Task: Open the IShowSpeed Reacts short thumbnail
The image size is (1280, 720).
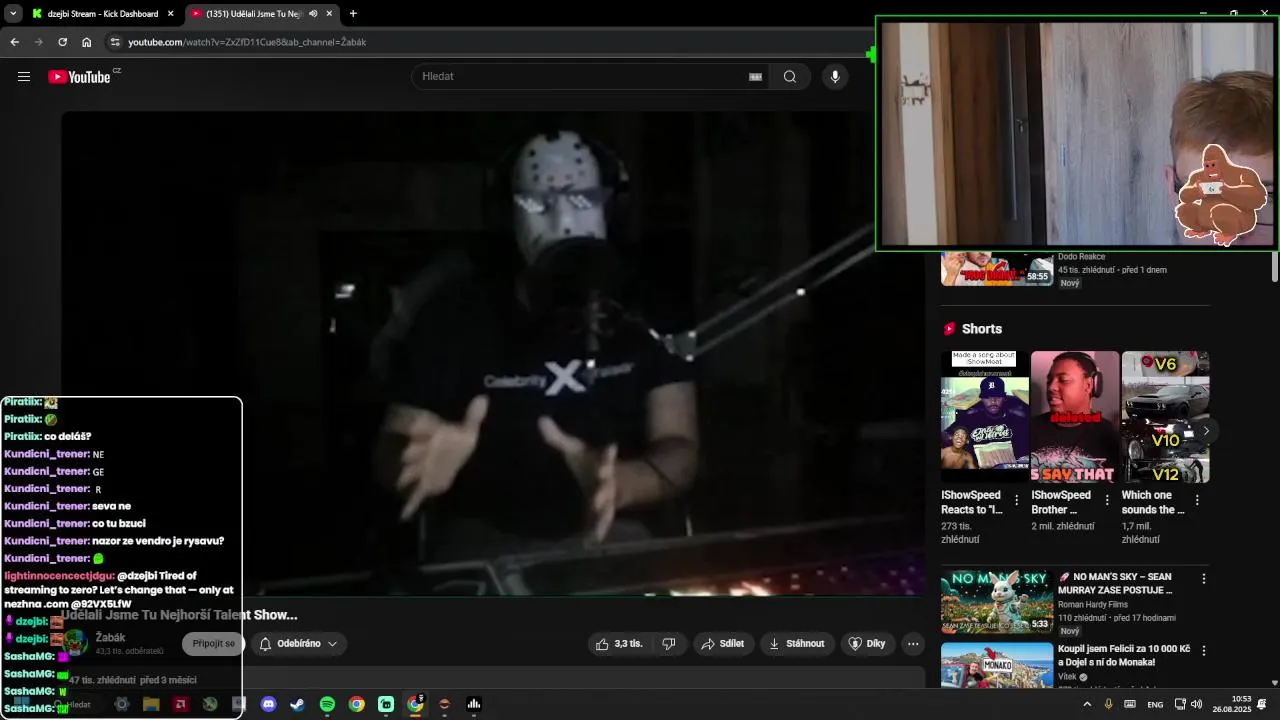Action: click(985, 417)
